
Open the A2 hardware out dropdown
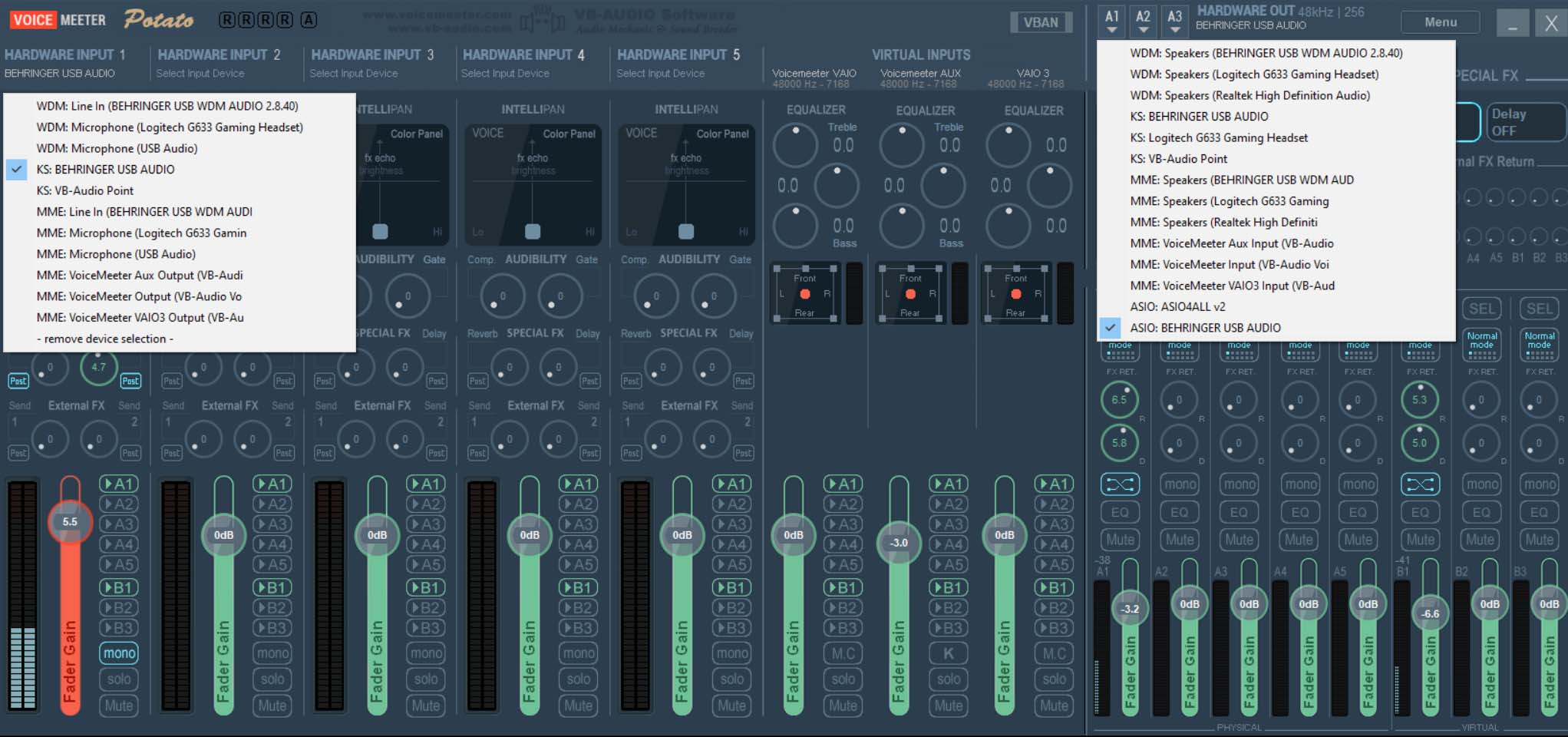(x=1143, y=21)
